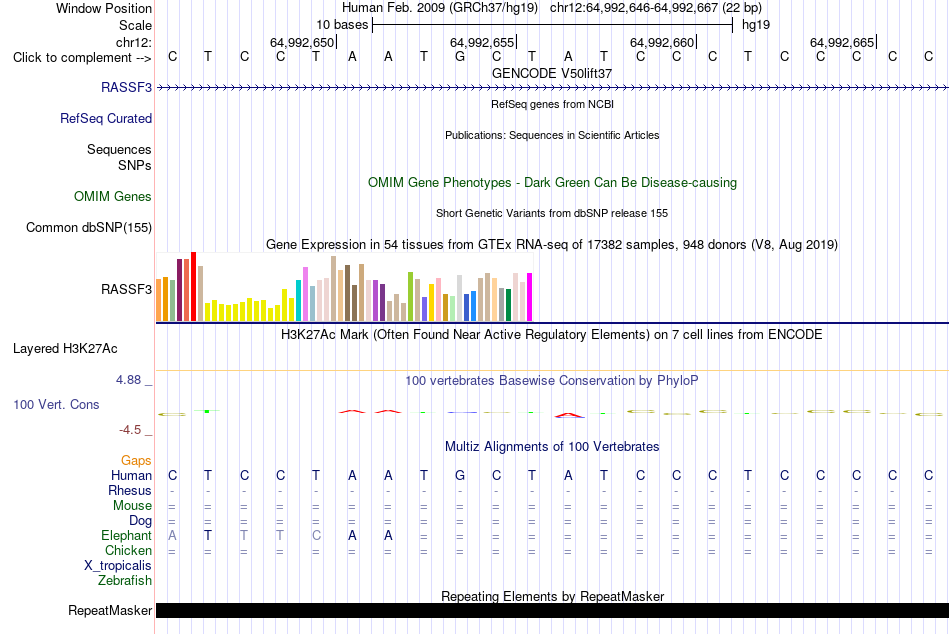Open RASSF3 label beside the GTEx bar chart
The image size is (950, 634).
pos(126,289)
